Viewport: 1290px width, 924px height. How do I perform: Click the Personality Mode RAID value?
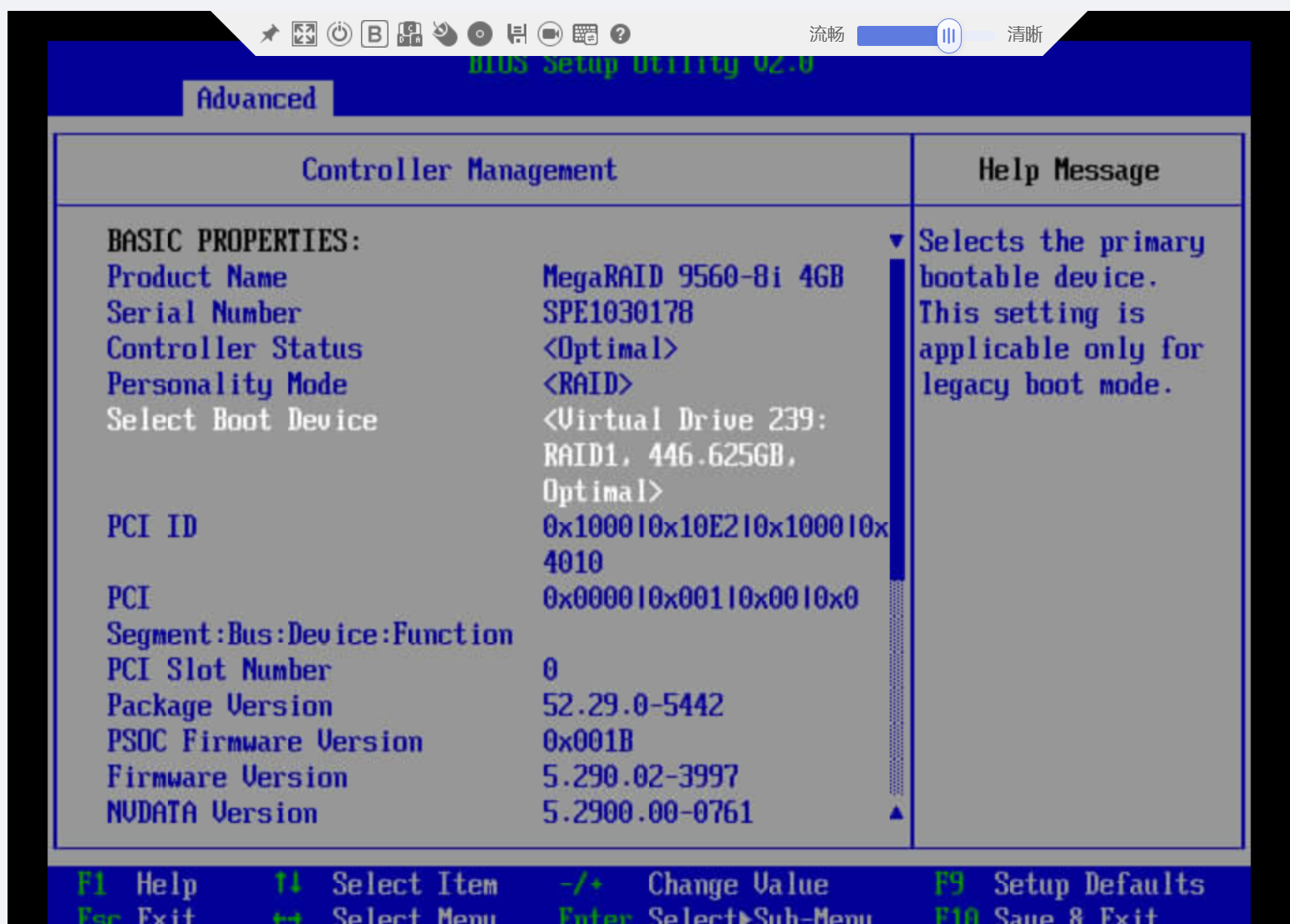tap(587, 384)
